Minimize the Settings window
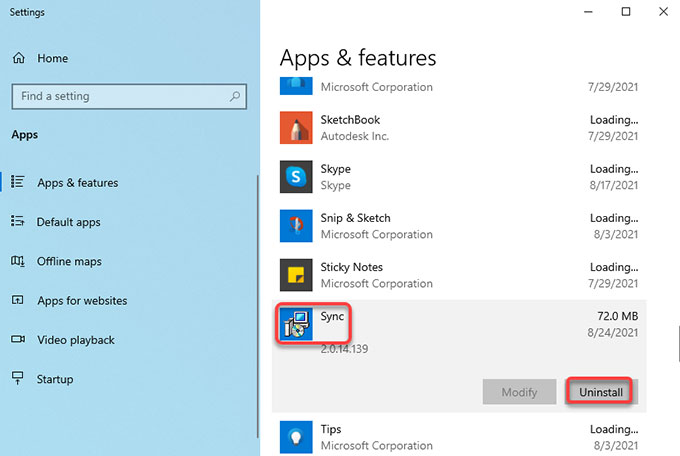 pyautogui.click(x=588, y=12)
